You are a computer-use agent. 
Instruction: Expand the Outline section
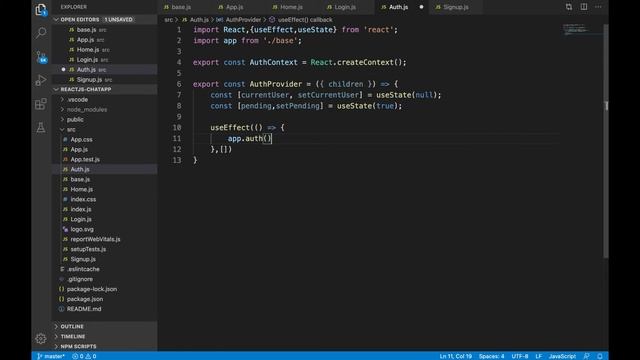(72, 327)
